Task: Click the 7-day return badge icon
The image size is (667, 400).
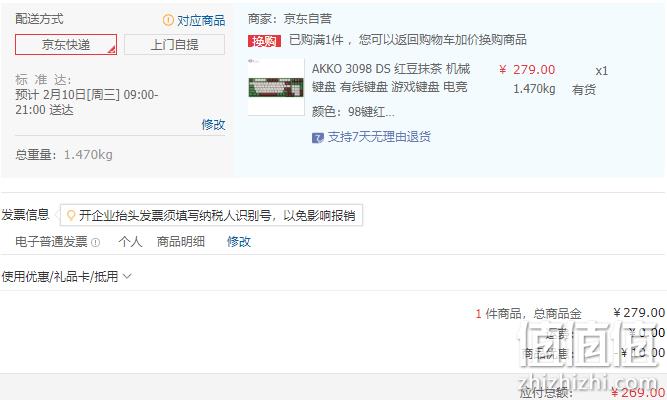Action: [317, 138]
